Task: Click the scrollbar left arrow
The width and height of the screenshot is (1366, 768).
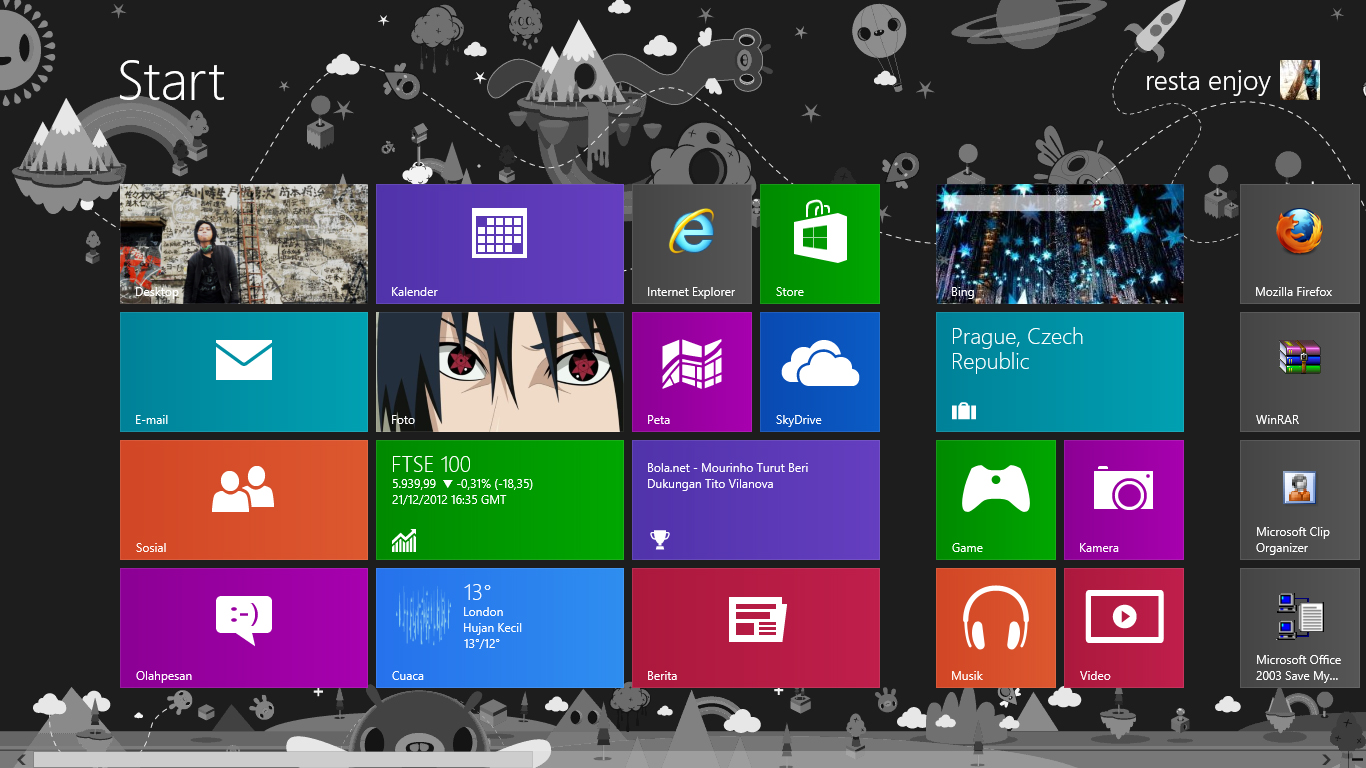Action: 20,760
